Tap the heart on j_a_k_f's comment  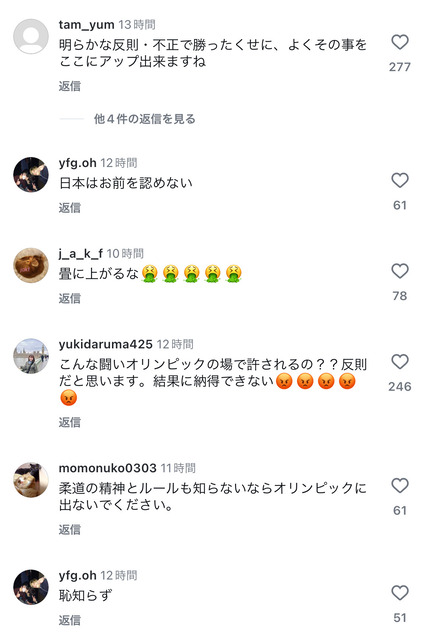400,271
